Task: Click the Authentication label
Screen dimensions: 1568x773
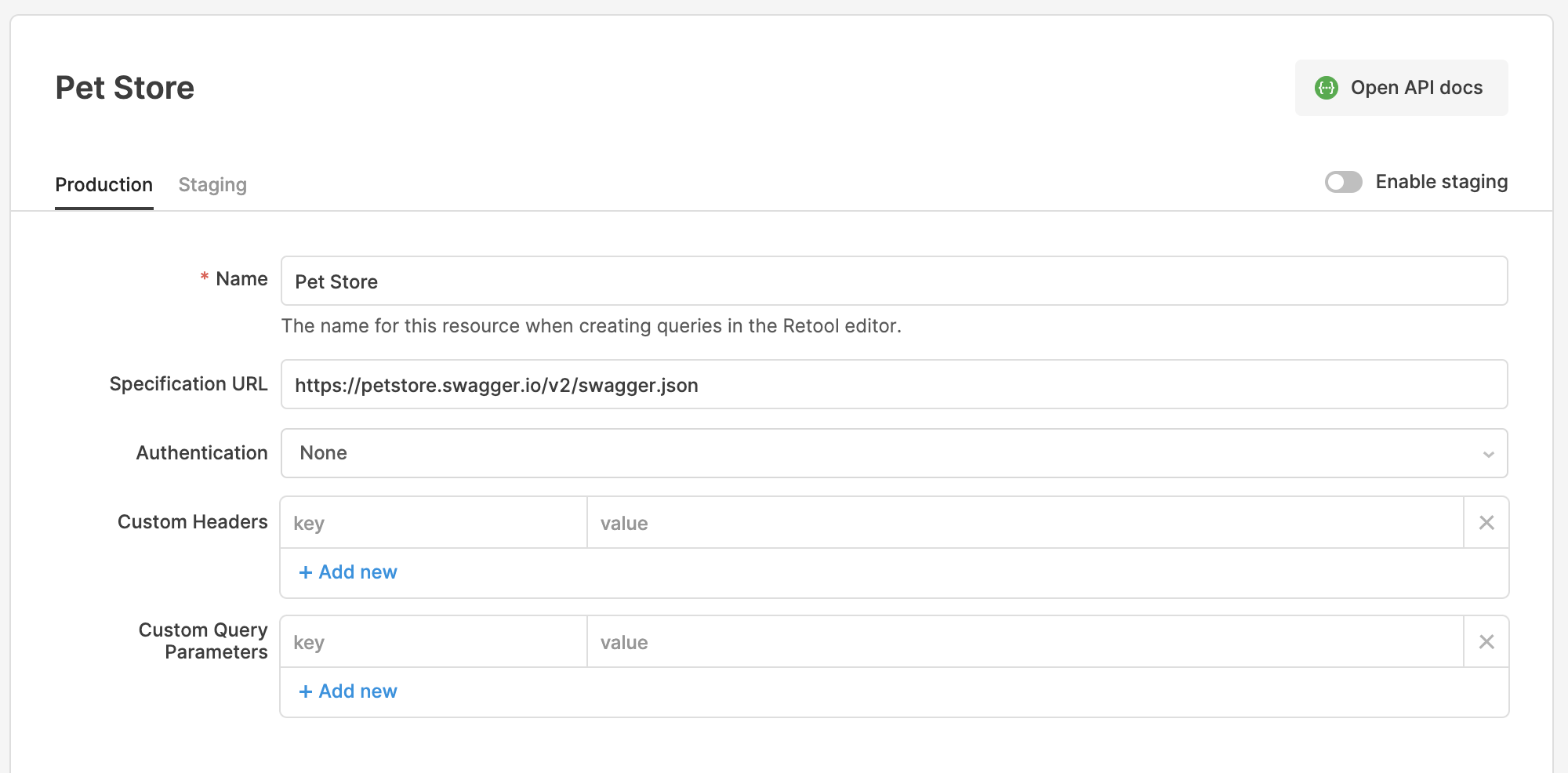Action: point(201,453)
